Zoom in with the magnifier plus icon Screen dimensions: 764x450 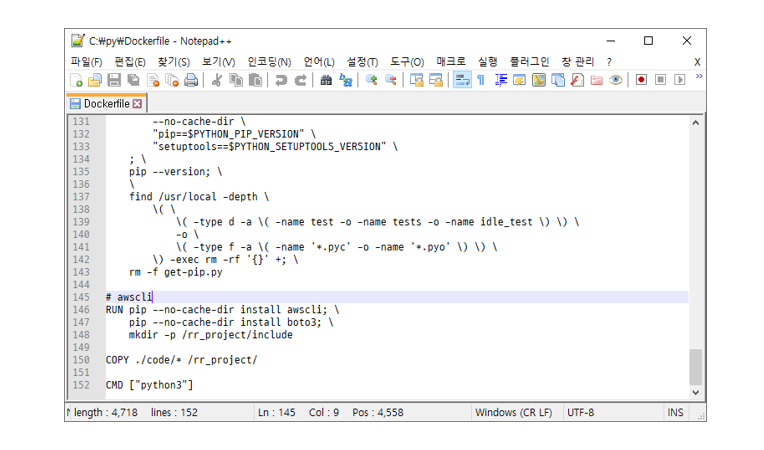(x=372, y=80)
